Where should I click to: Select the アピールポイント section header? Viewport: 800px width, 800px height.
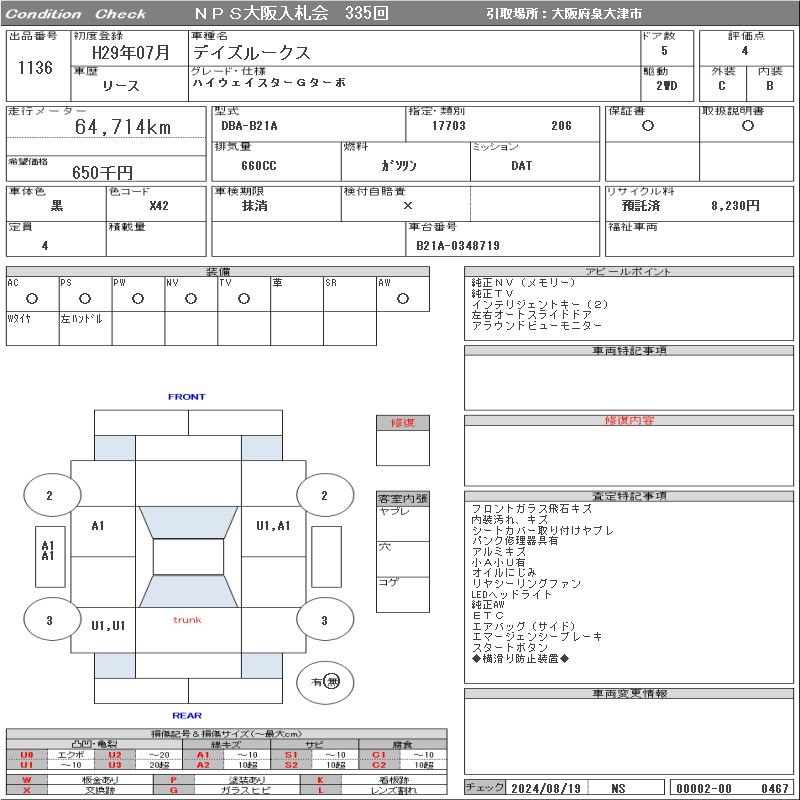click(x=627, y=272)
